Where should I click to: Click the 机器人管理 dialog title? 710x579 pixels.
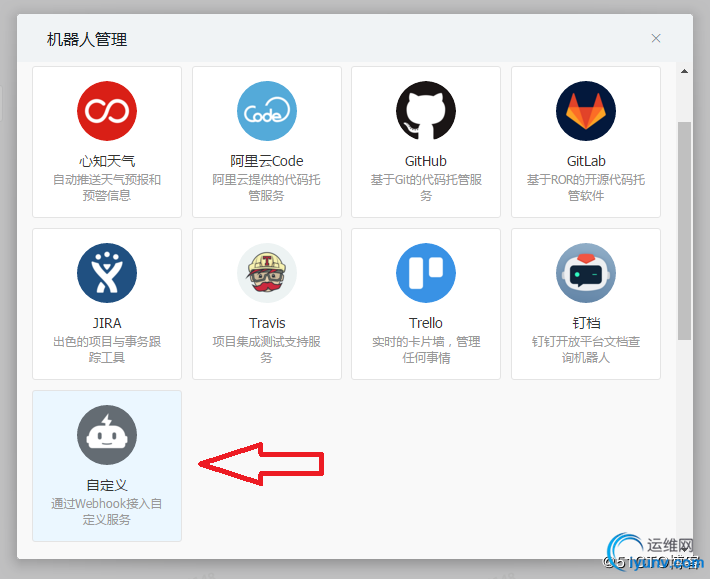87,39
